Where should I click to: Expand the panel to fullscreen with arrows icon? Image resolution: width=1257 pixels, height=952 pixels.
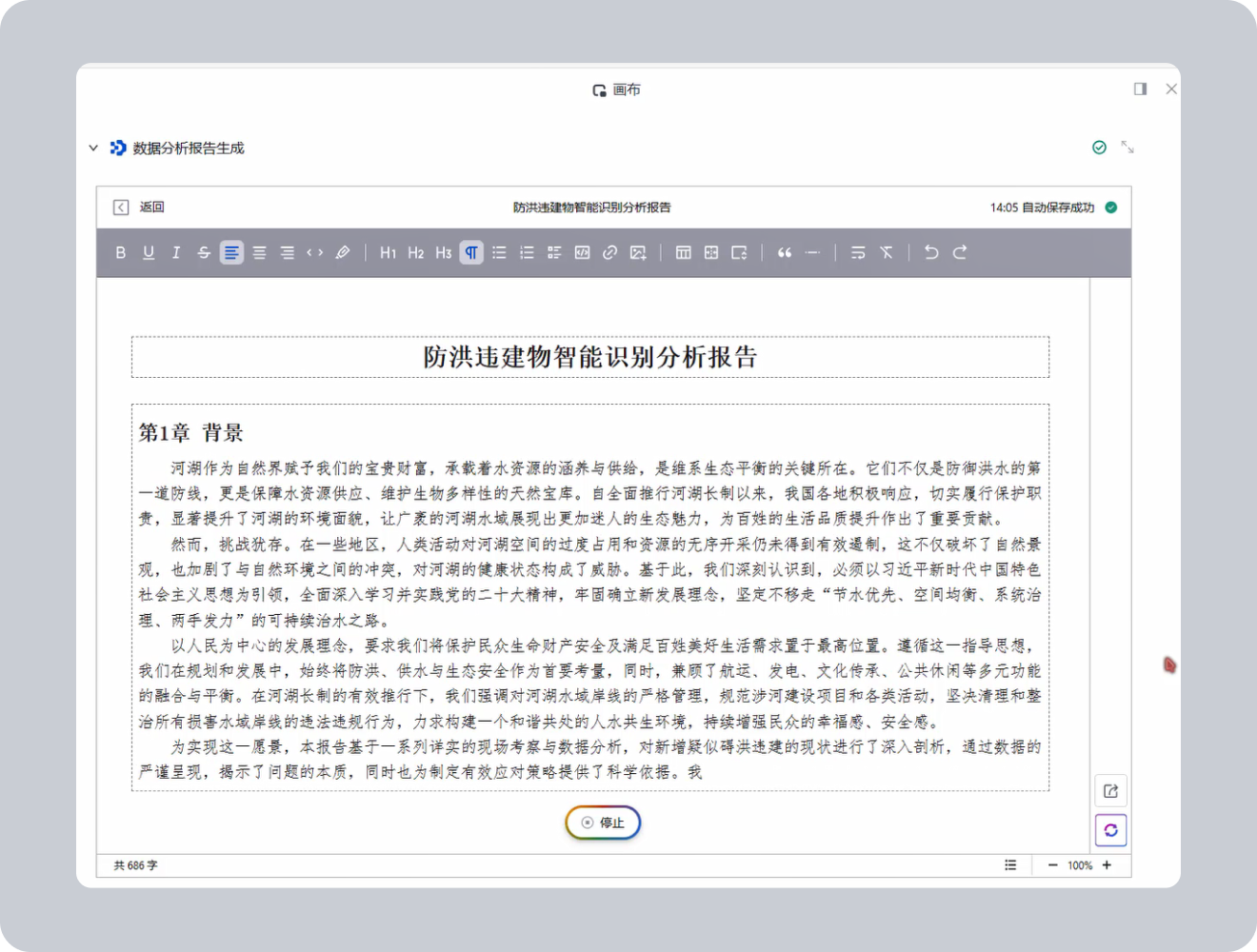(x=1127, y=147)
